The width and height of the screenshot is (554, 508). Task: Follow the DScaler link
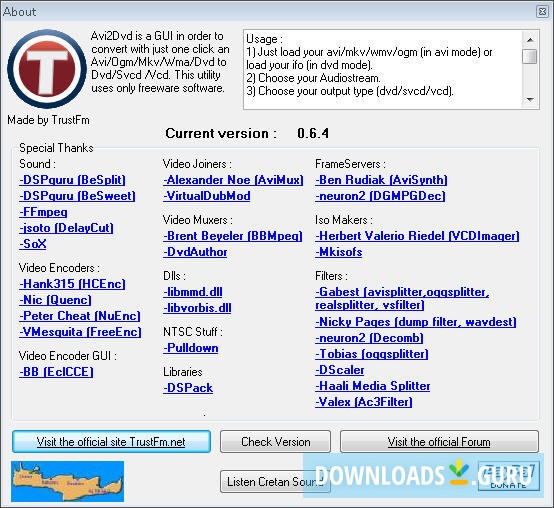point(340,370)
